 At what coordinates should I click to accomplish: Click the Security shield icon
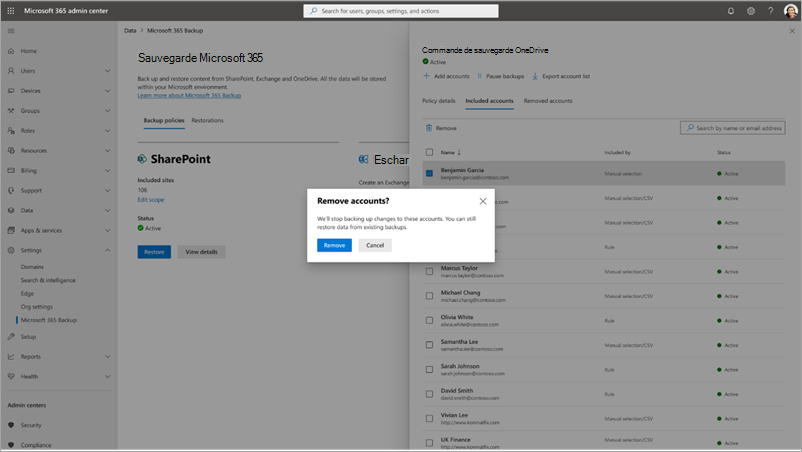(x=11, y=425)
